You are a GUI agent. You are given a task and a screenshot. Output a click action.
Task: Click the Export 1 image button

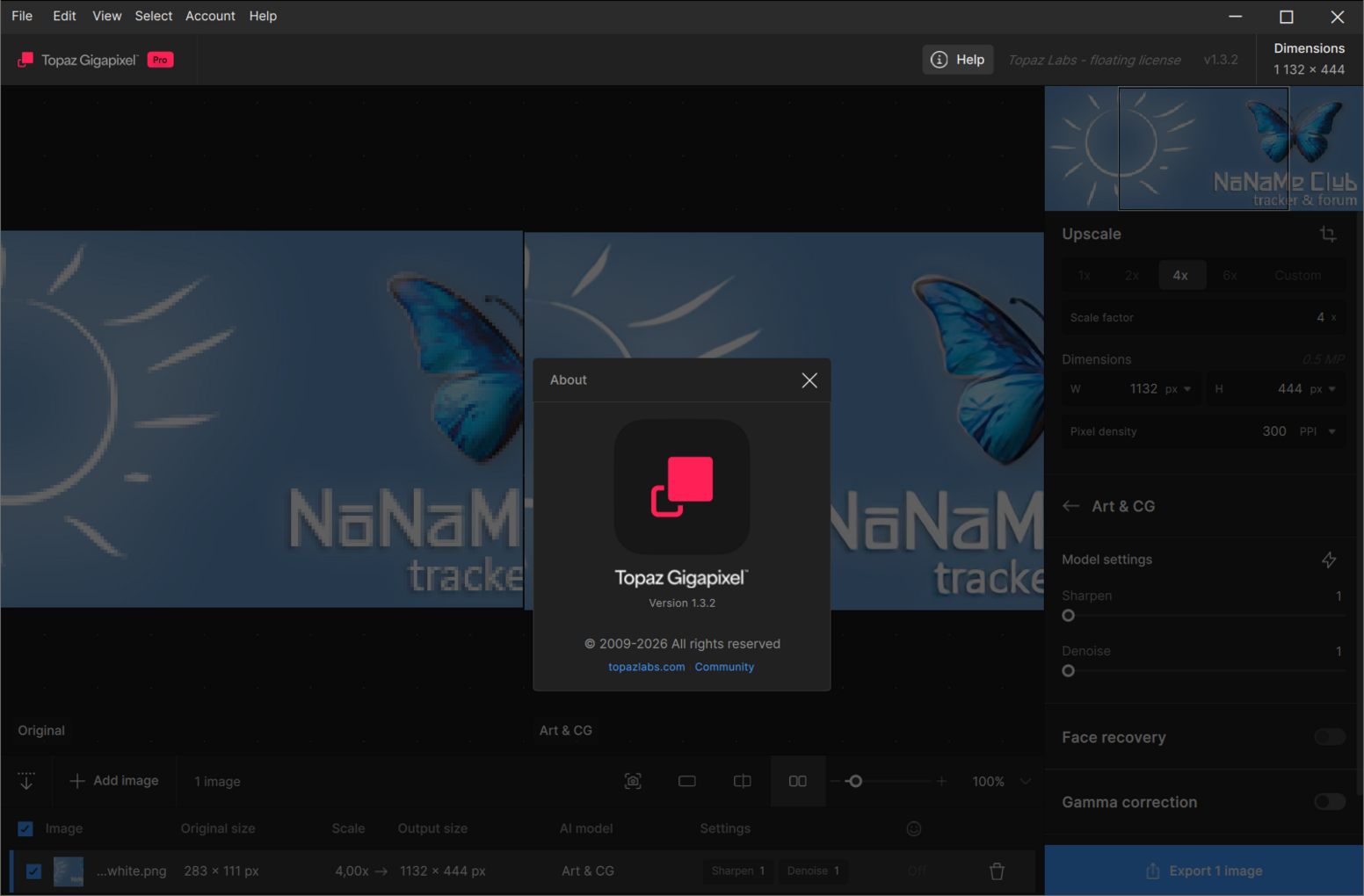1203,871
